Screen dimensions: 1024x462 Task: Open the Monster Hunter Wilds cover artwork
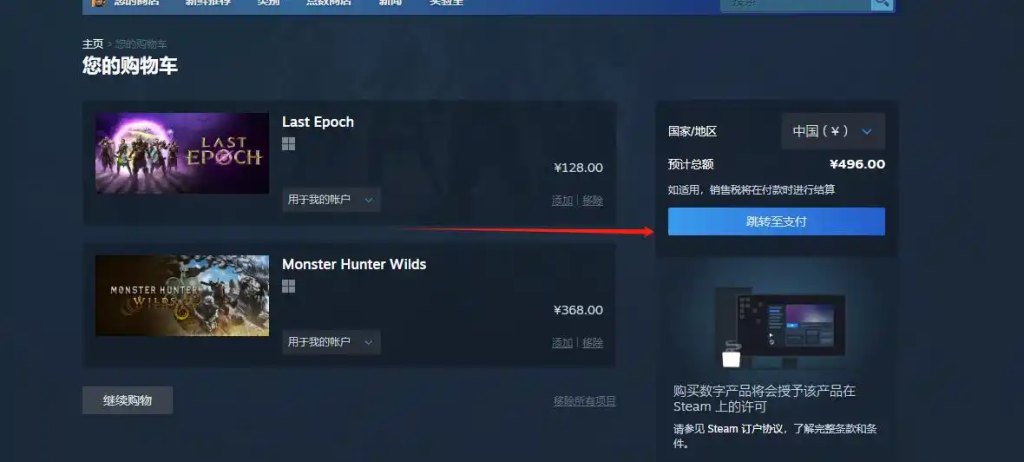[182, 295]
